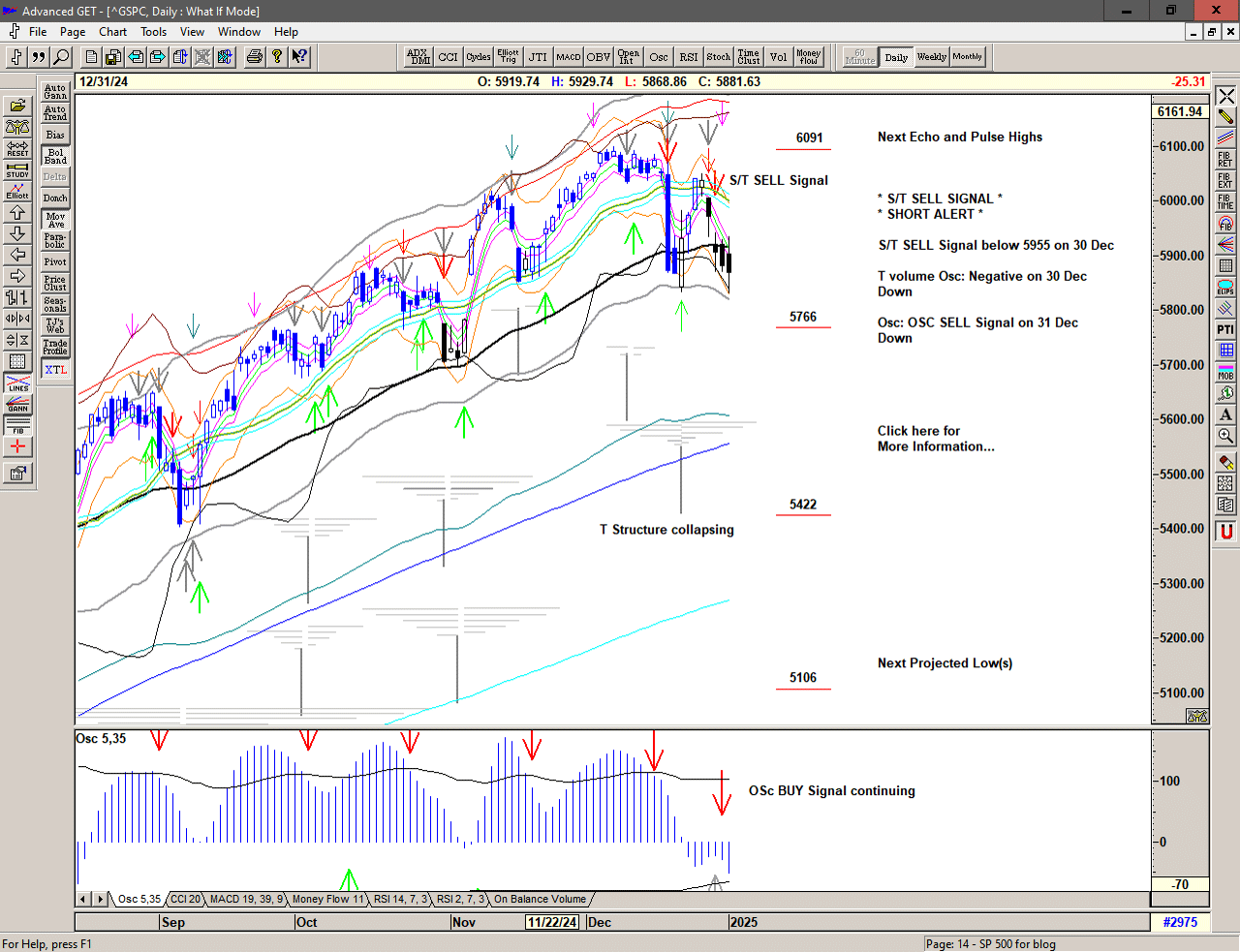Open the Elliott wave tool in left sidebar
The width and height of the screenshot is (1240, 952).
(x=17, y=191)
